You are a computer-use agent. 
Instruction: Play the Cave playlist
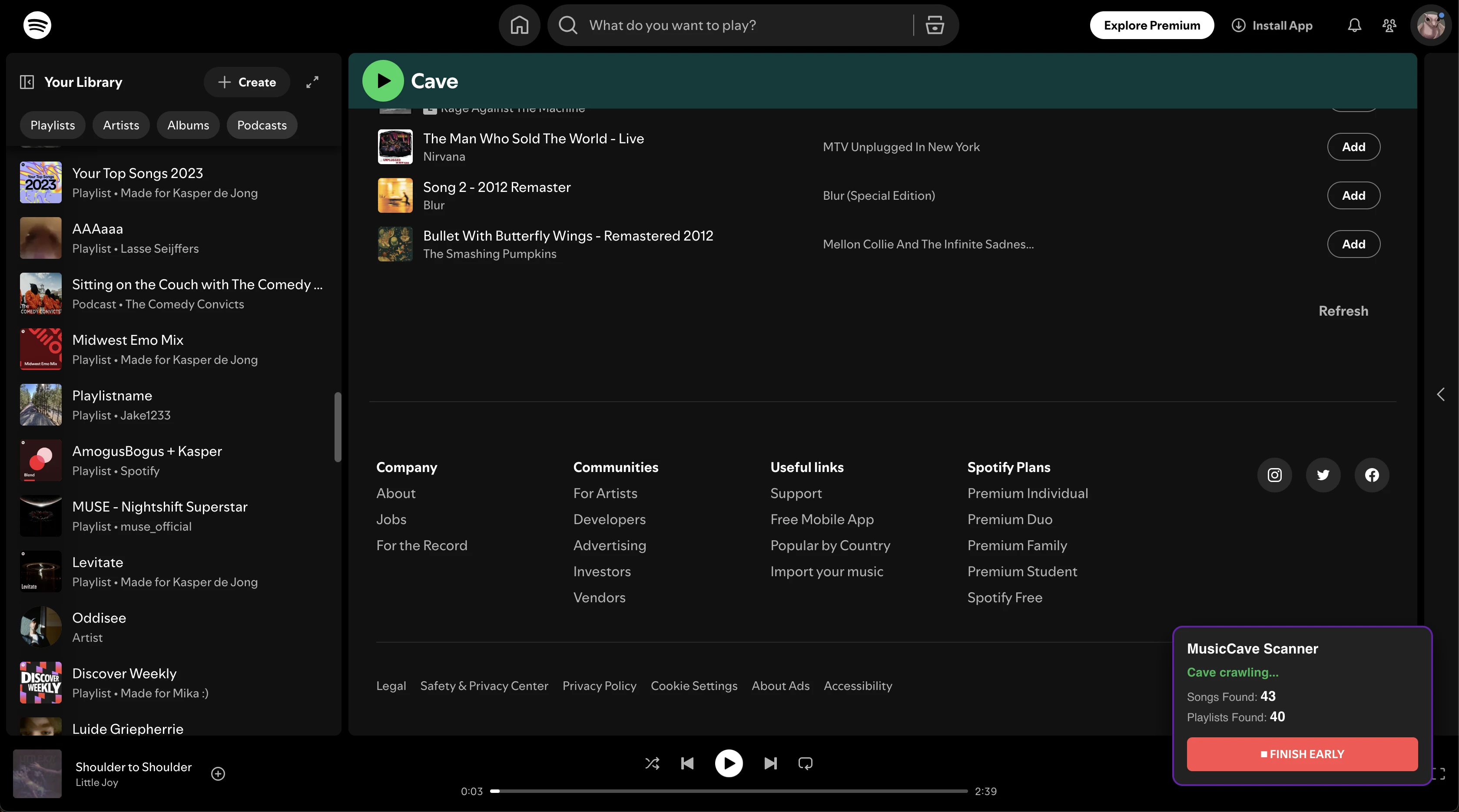[x=383, y=81]
